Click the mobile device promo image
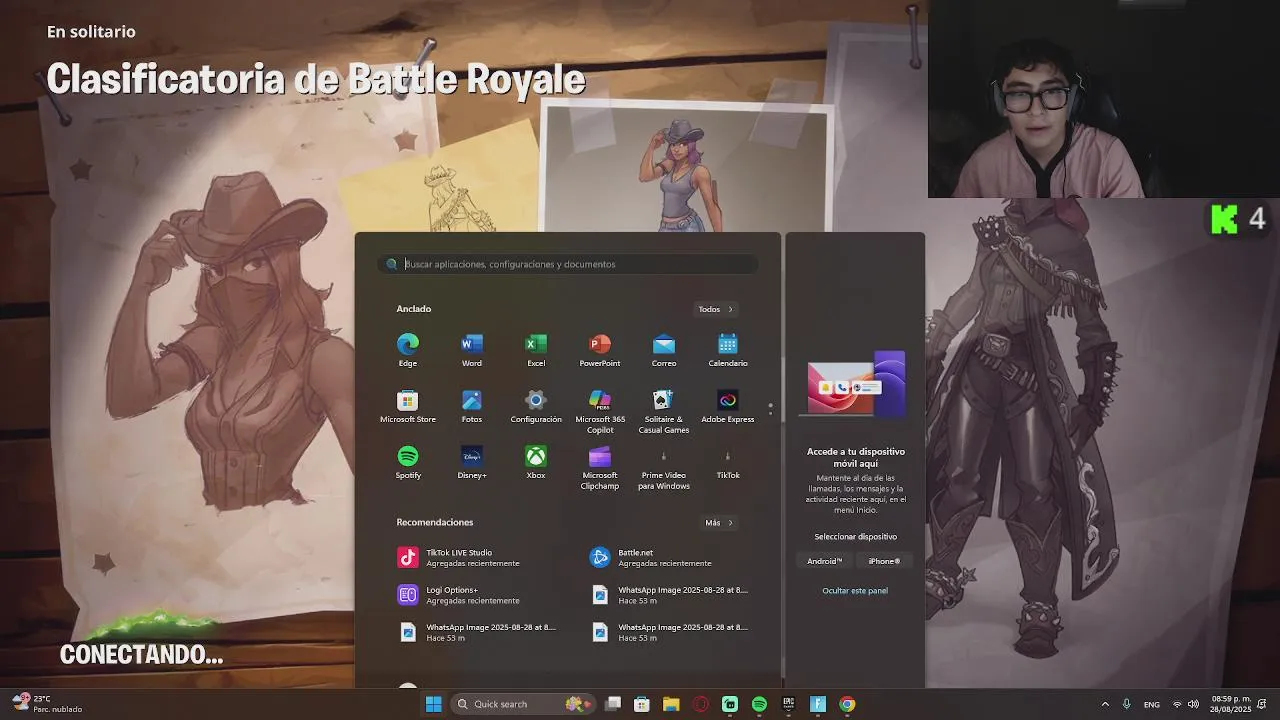The image size is (1280, 720). click(x=856, y=383)
